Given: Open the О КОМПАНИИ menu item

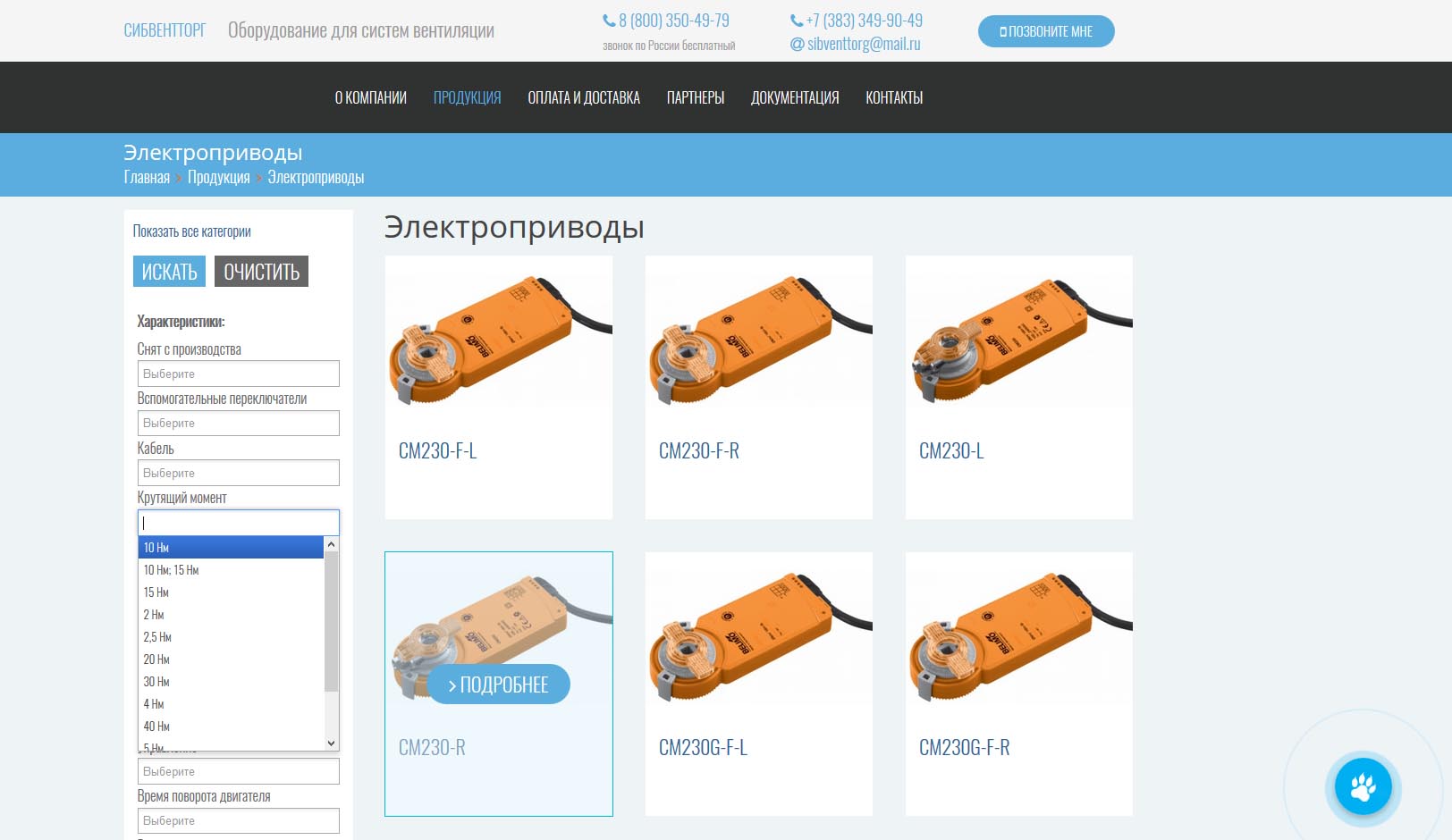Looking at the screenshot, I should coord(370,97).
